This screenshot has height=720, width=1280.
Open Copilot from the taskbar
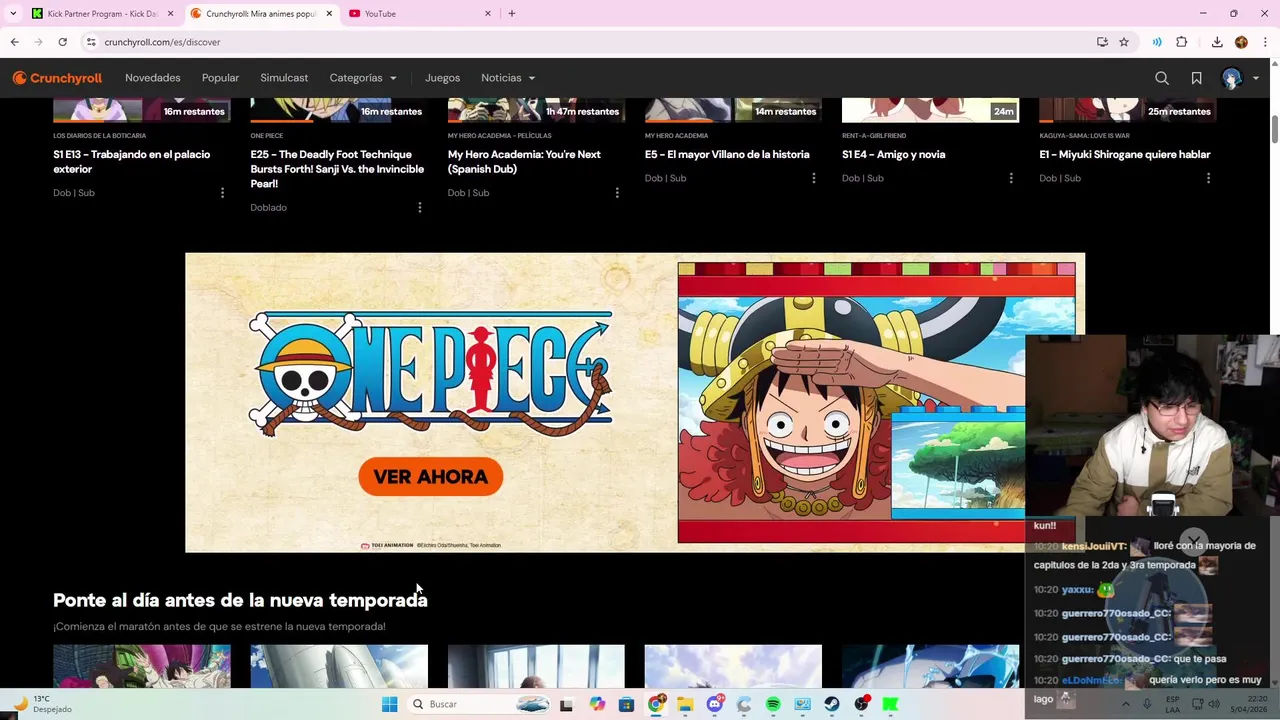pos(597,704)
